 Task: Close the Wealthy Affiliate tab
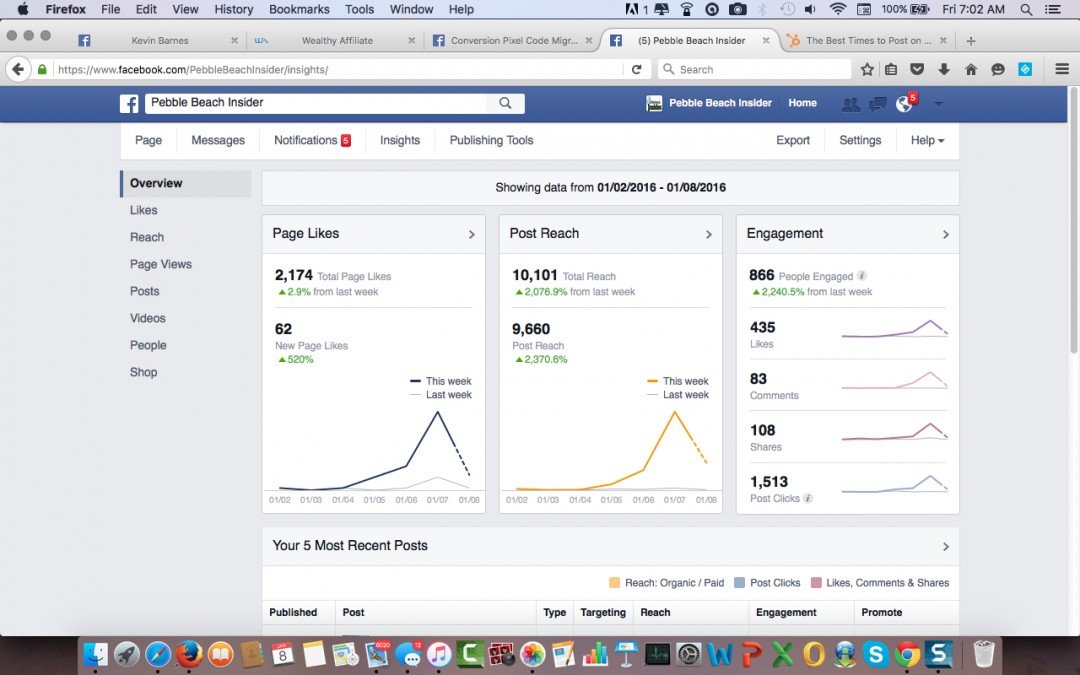(411, 41)
